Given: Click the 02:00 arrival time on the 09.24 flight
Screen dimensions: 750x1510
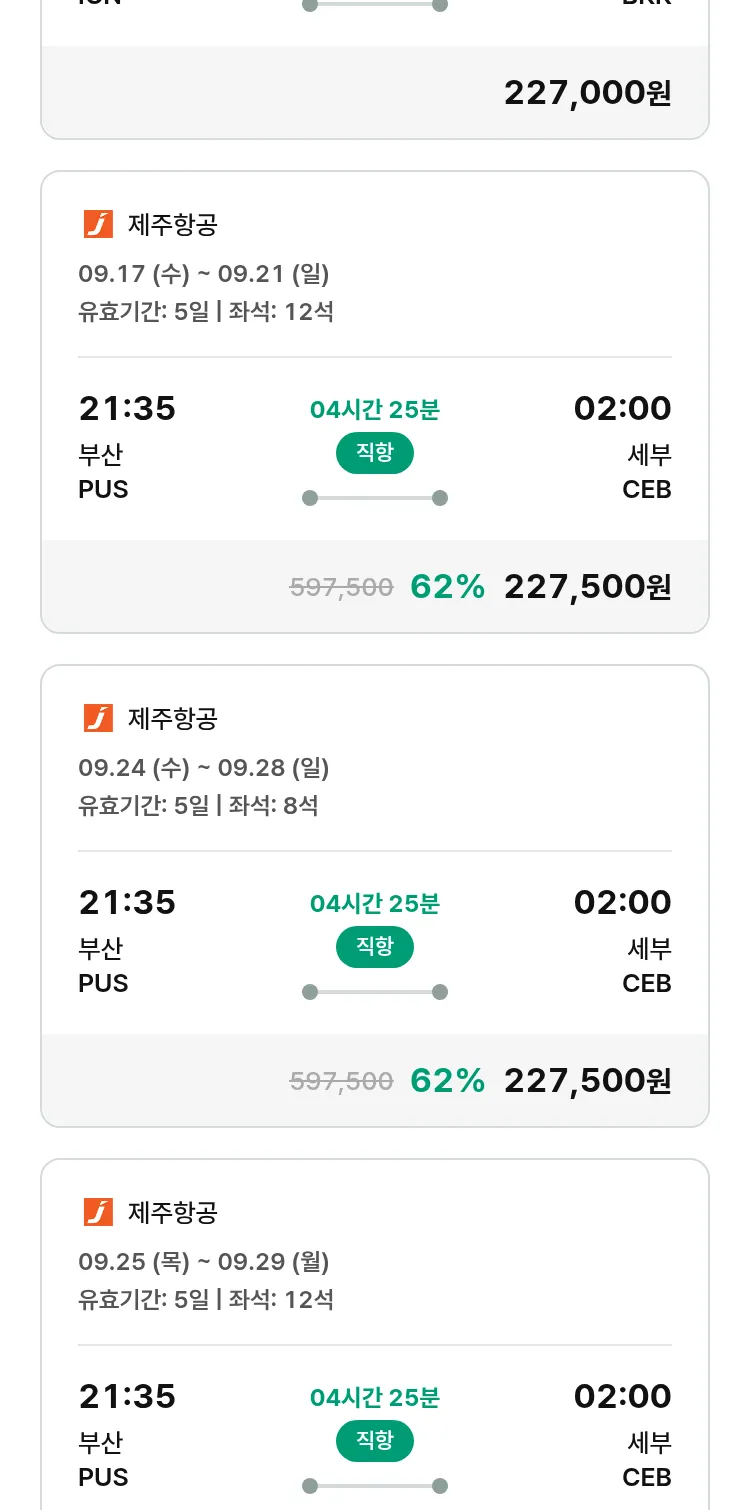Looking at the screenshot, I should click(622, 903).
